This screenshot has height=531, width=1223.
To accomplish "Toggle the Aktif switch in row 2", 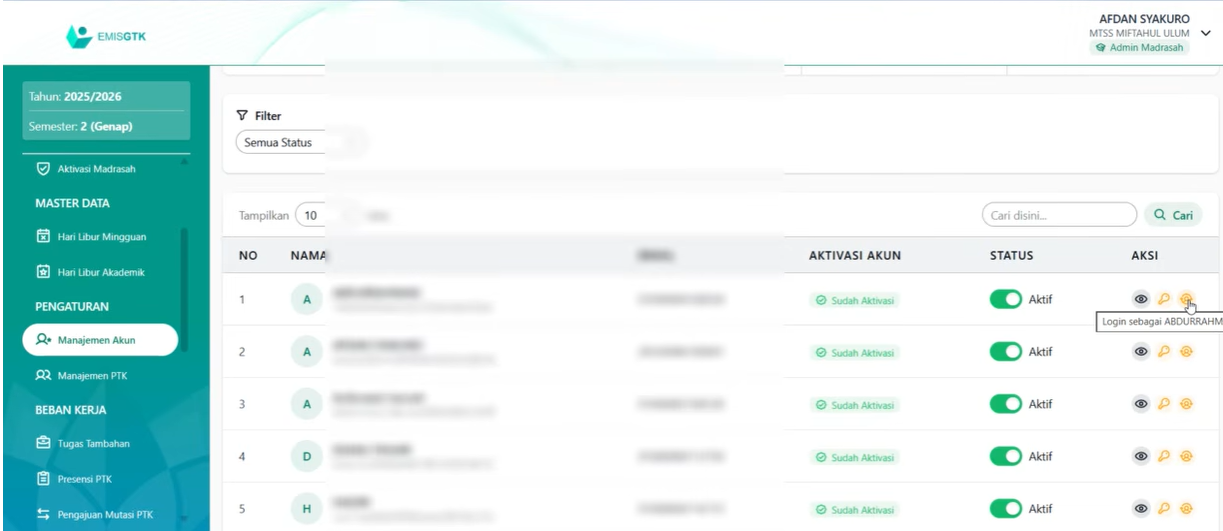I will (1006, 351).
